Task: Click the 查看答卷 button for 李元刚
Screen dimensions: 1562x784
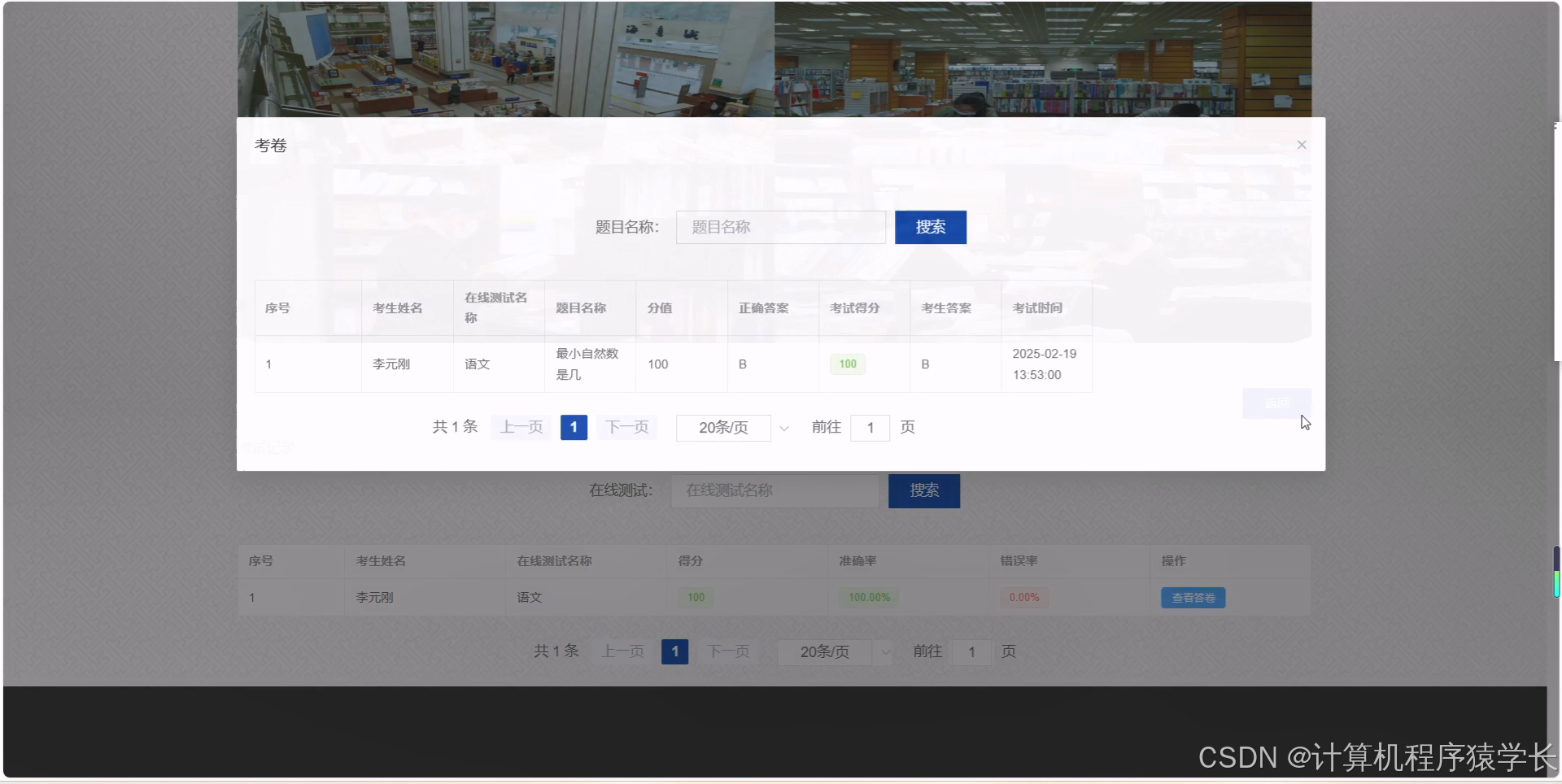Action: coord(1192,597)
